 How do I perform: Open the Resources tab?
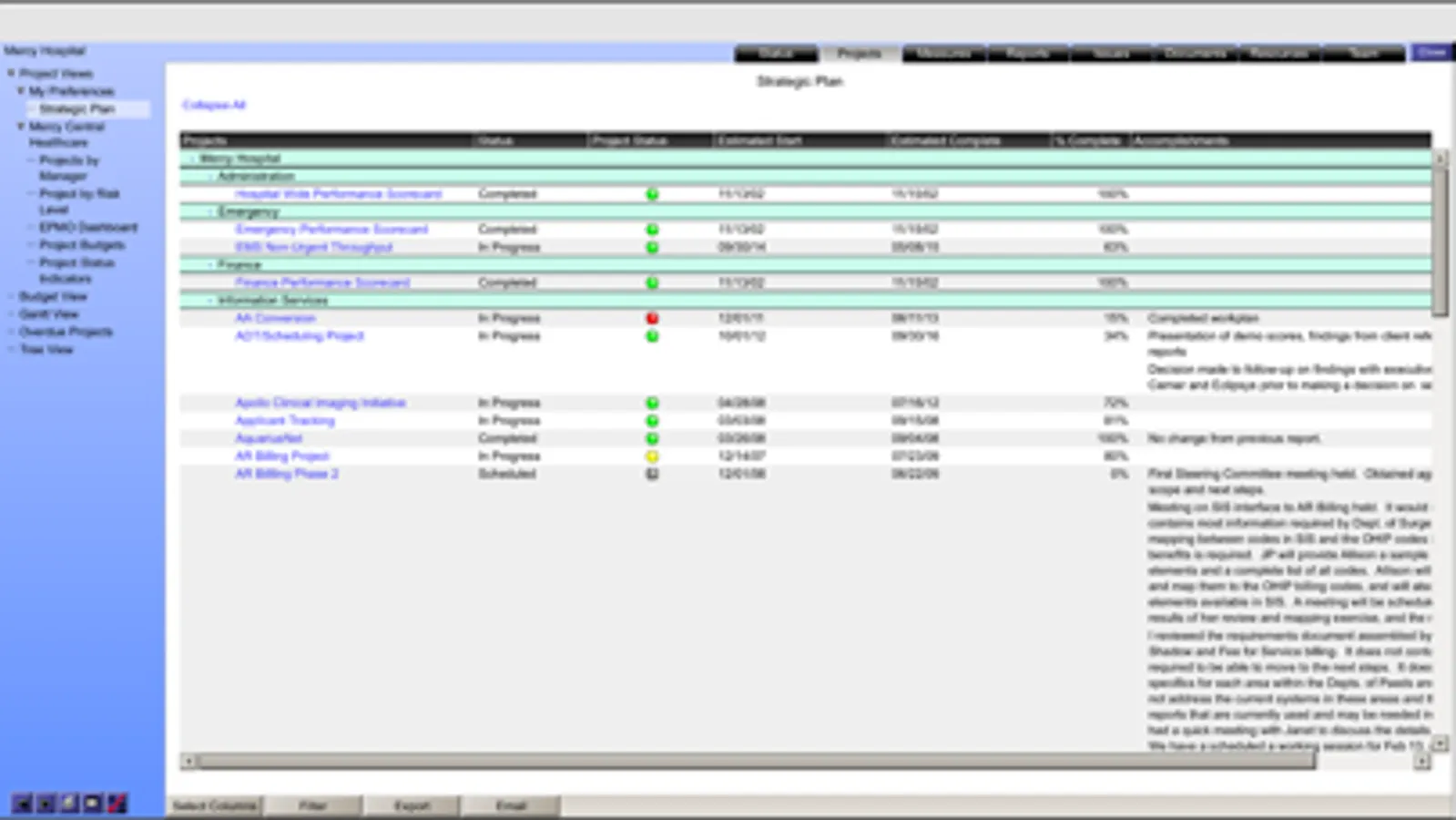(1278, 53)
